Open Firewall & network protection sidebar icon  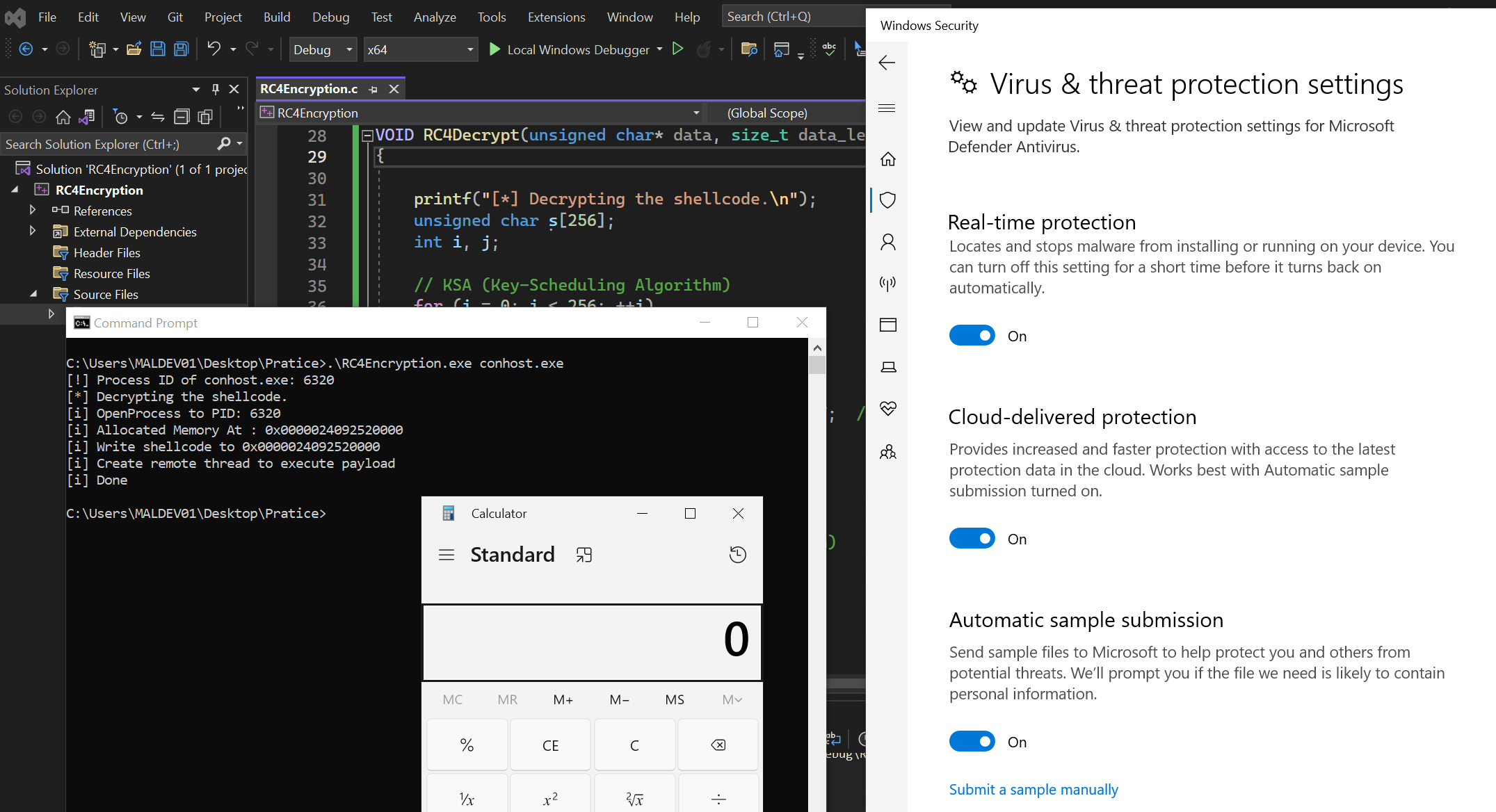[x=887, y=283]
